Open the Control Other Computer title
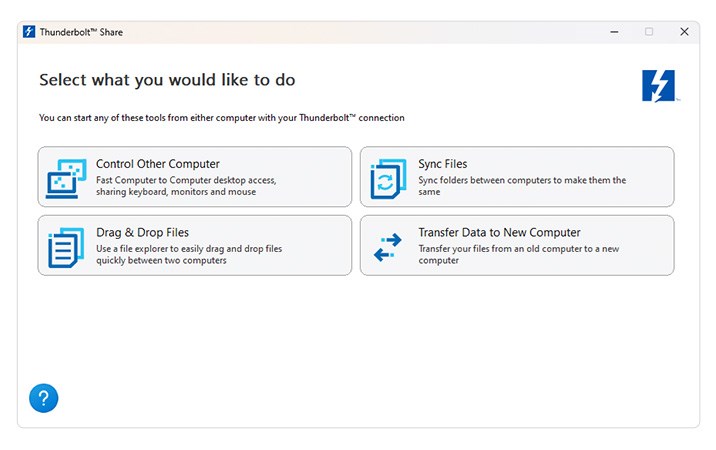 (x=158, y=164)
